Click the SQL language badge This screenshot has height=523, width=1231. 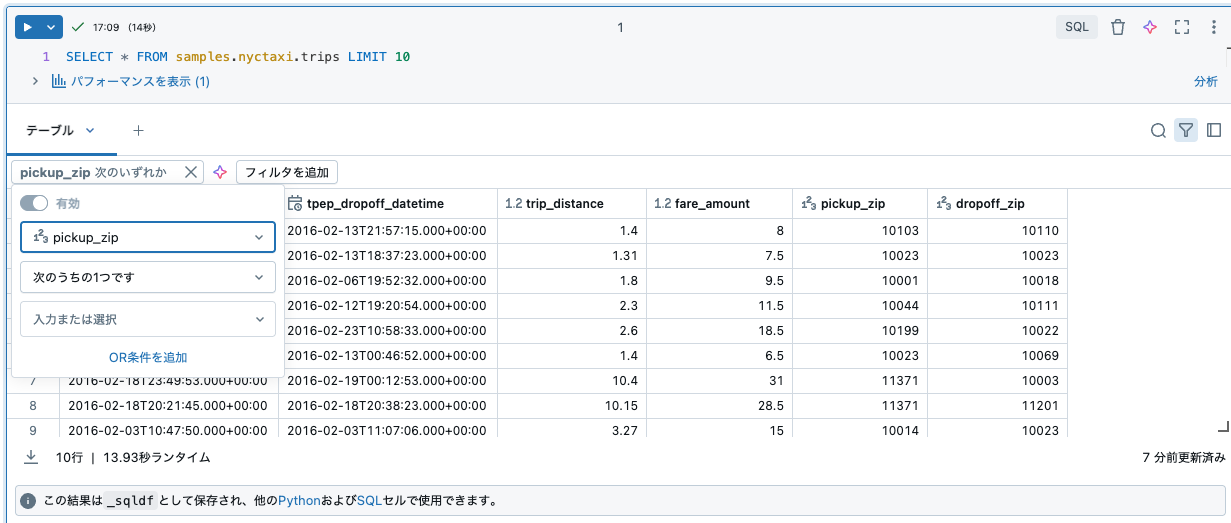tap(1076, 27)
